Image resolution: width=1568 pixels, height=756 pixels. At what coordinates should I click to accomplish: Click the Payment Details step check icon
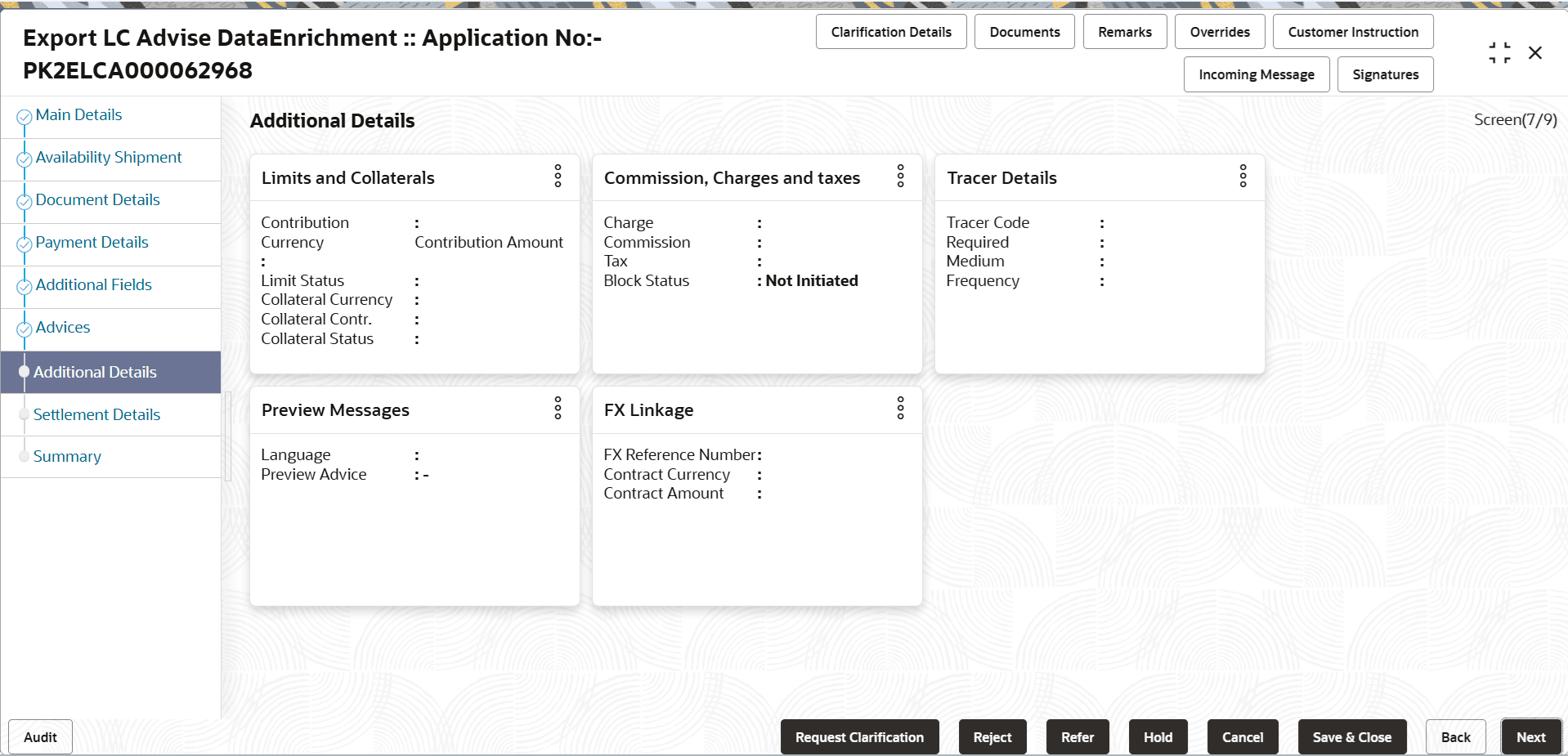pyautogui.click(x=25, y=245)
